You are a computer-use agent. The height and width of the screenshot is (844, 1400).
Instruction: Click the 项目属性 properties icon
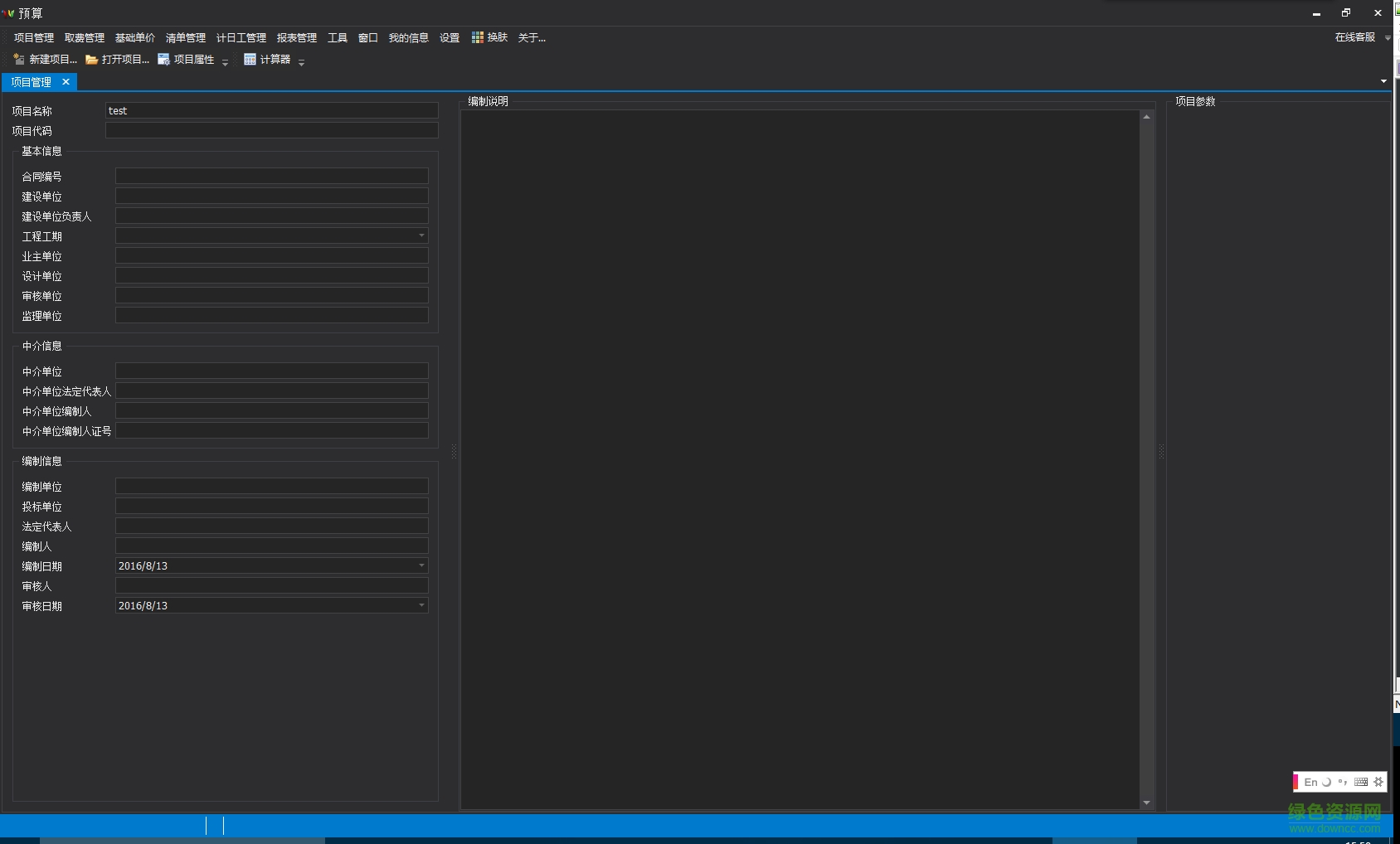(164, 60)
